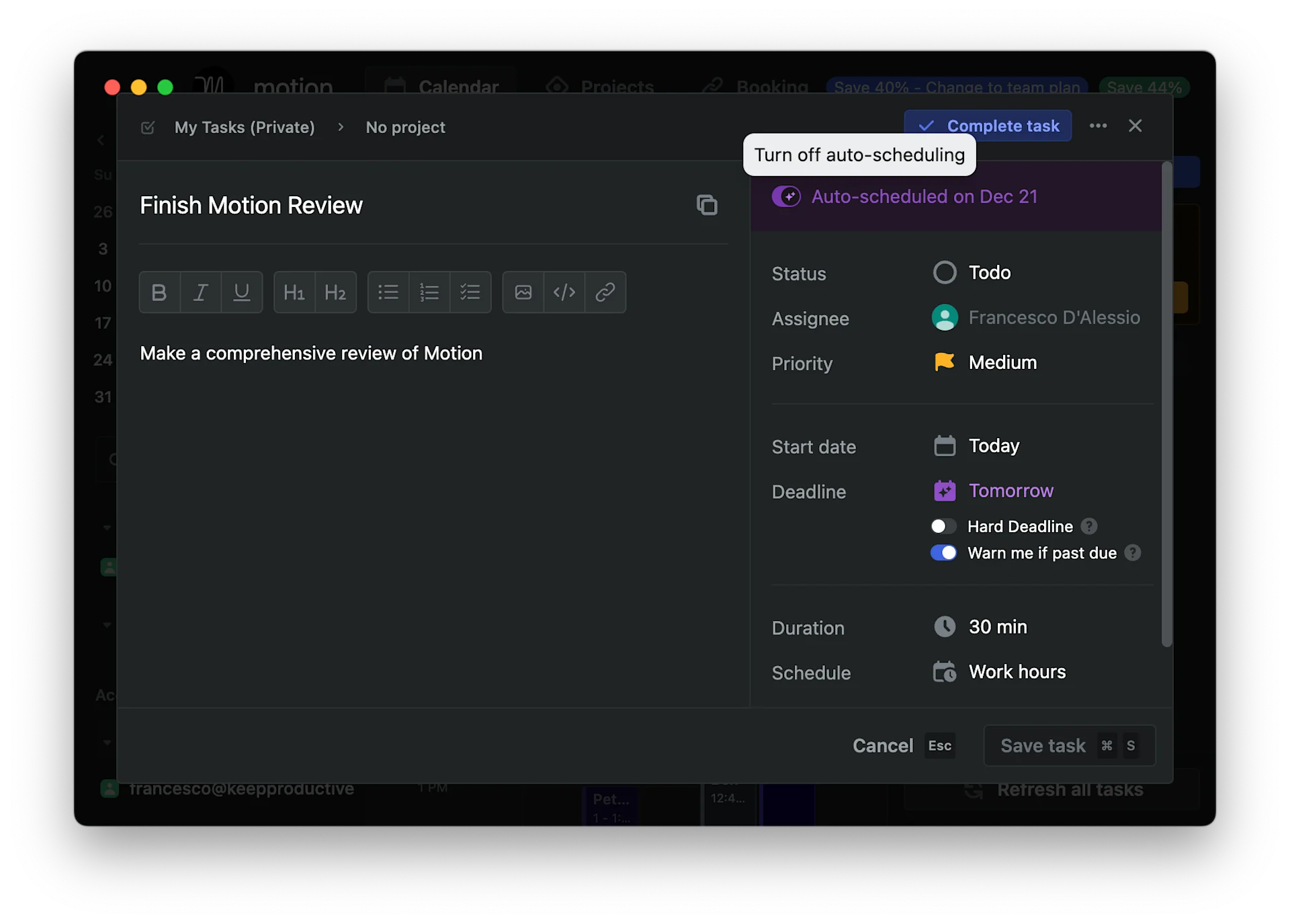Select the No project breadcrumb
The width and height of the screenshot is (1290, 924).
(x=405, y=127)
